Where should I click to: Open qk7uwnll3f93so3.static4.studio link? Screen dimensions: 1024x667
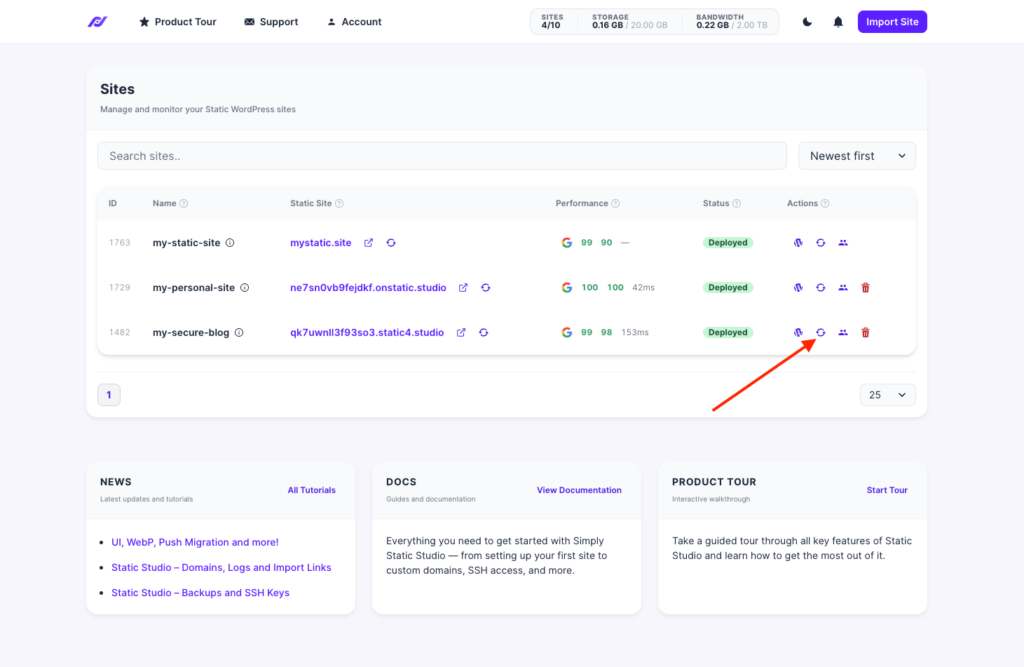tap(367, 333)
